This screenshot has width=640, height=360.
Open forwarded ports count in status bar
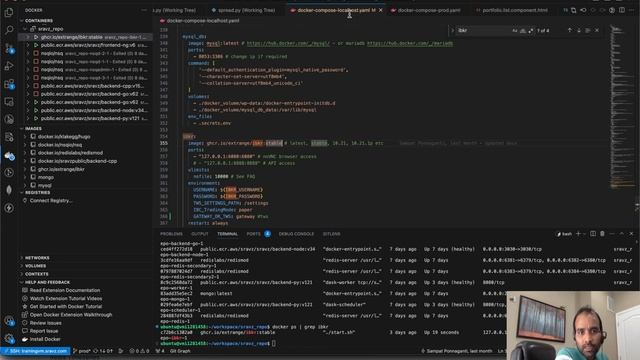coord(160,351)
